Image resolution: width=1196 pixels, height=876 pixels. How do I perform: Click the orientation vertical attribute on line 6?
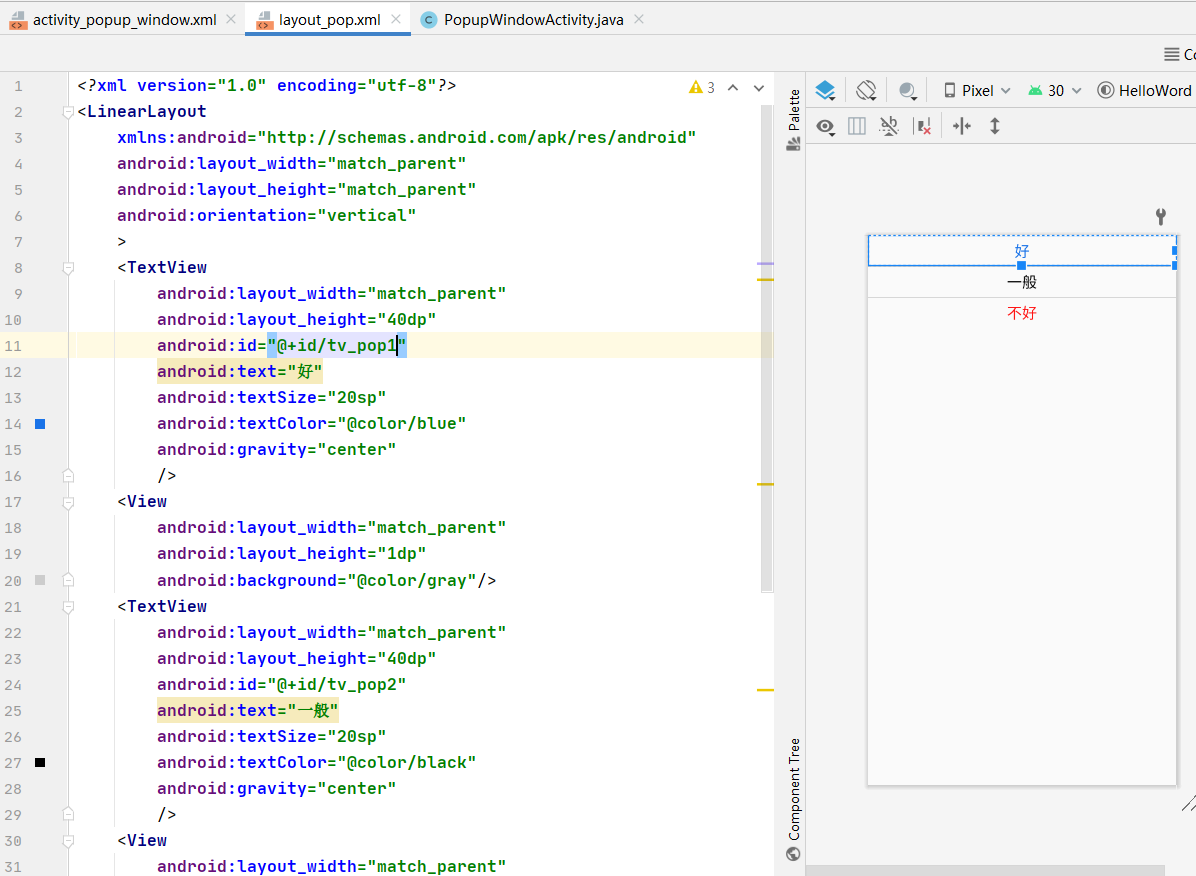(x=266, y=215)
